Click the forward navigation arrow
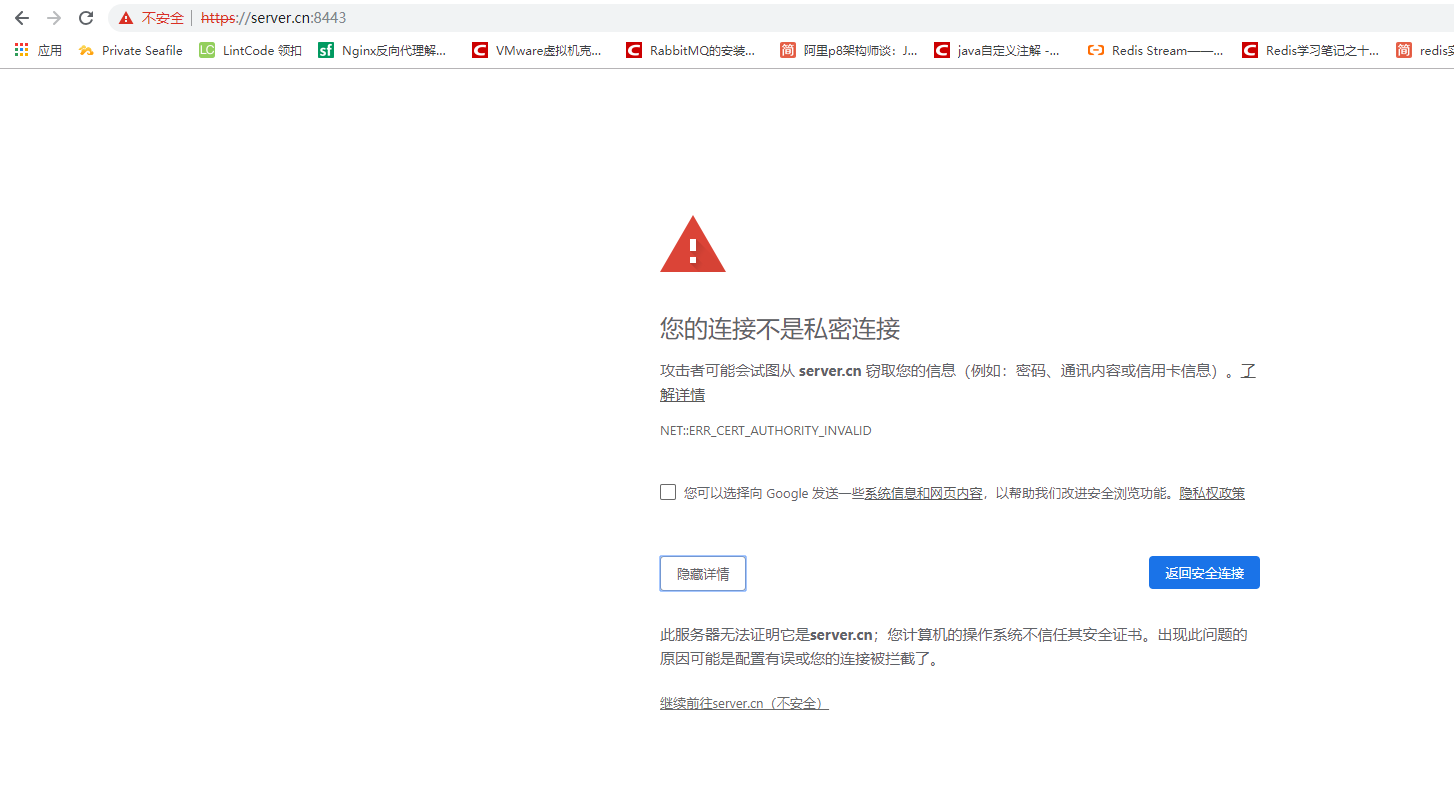Screen dimensions: 1454x785 coord(53,17)
